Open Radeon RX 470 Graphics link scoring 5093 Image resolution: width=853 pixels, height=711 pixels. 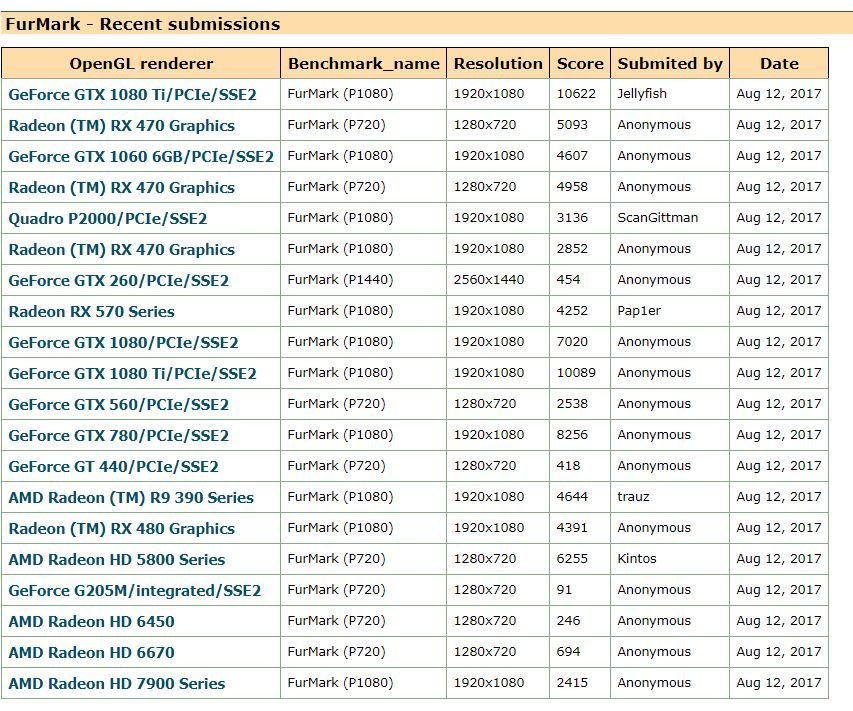pyautogui.click(x=121, y=126)
